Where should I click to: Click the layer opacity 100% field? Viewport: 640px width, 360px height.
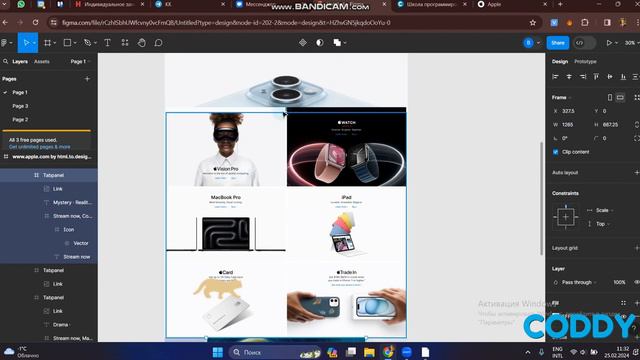[619, 282]
